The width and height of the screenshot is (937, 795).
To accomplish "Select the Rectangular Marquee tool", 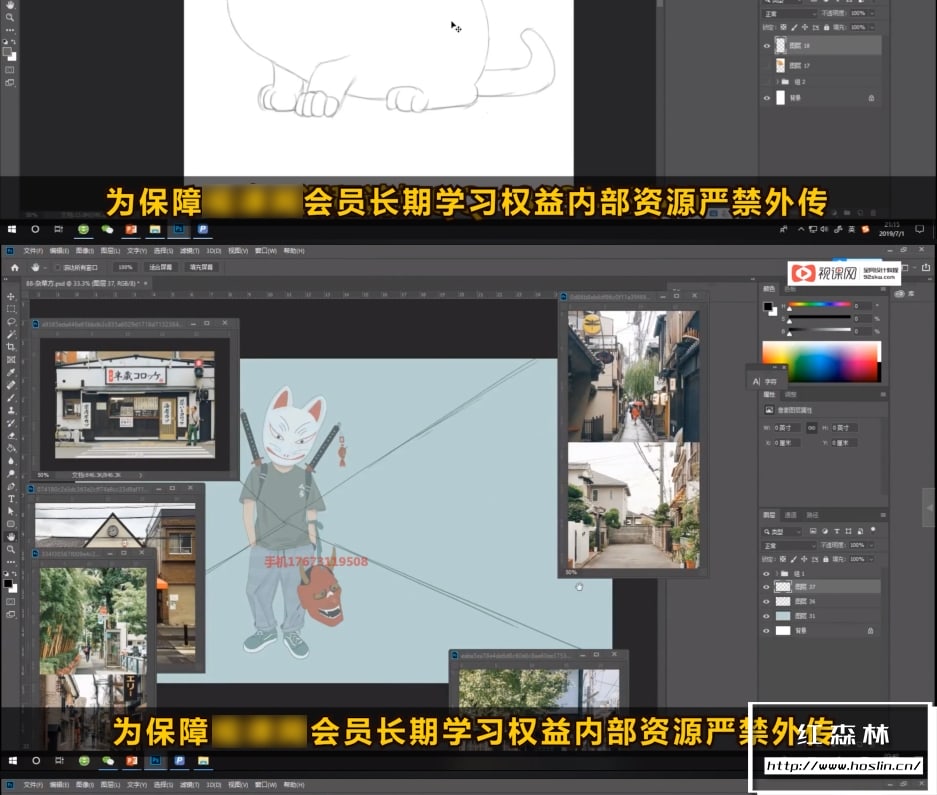I will coord(11,309).
